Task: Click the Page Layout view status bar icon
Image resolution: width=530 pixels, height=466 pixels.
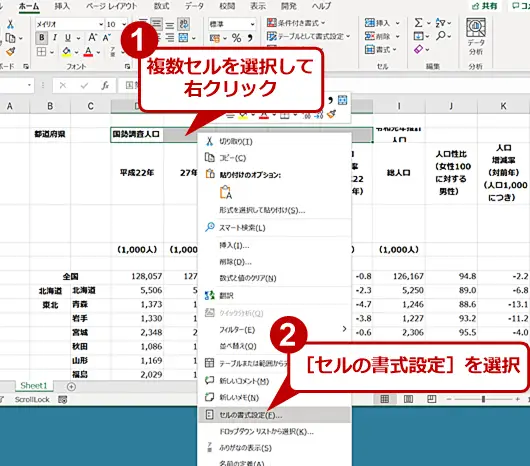Action: 408,399
